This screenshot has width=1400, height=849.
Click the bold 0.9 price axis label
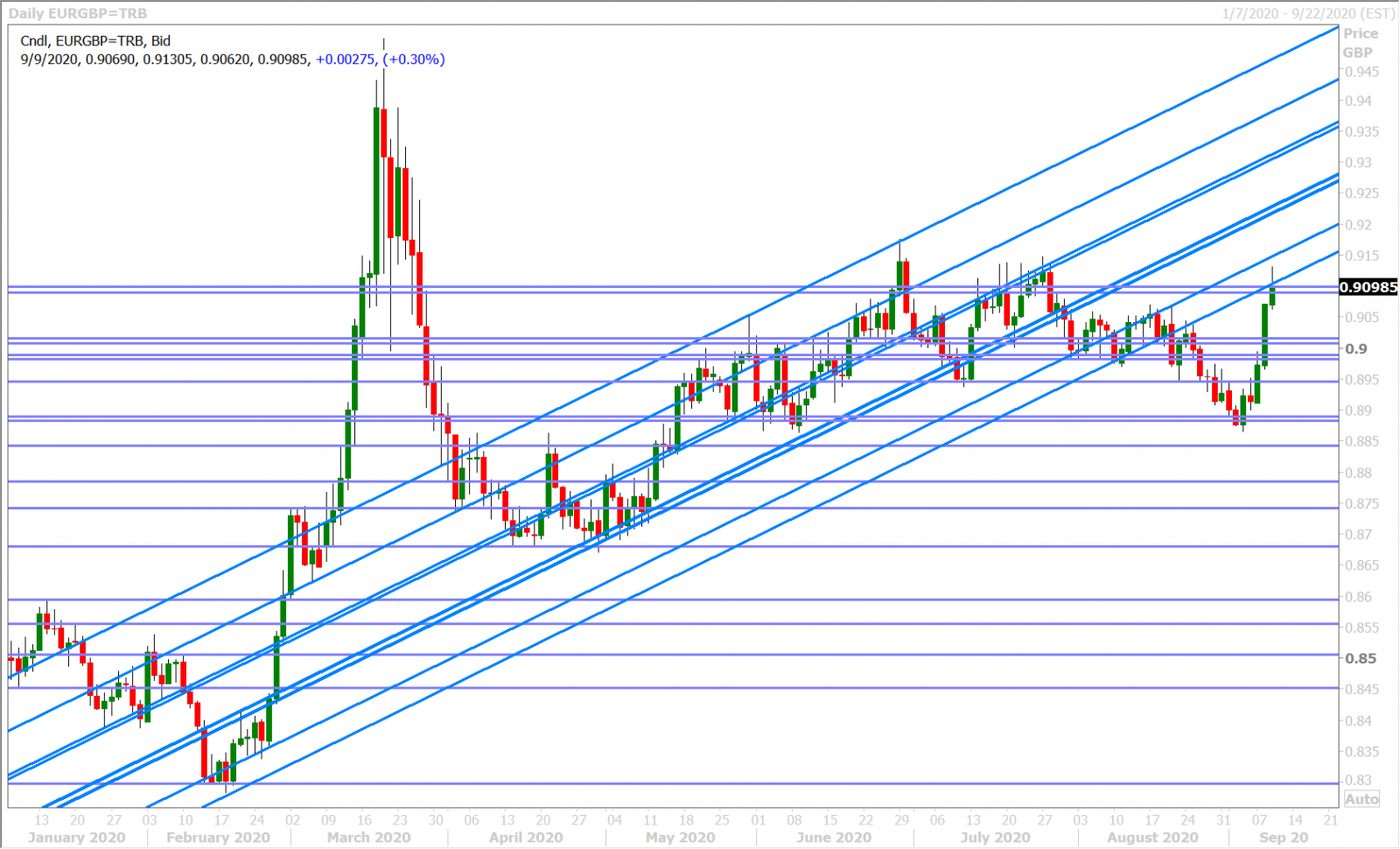pos(1356,348)
